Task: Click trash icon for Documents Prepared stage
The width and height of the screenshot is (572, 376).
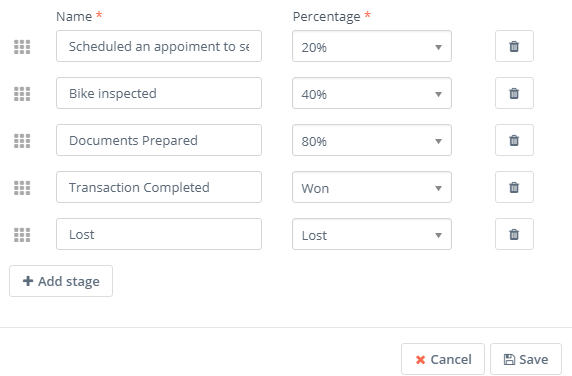Action: point(514,140)
